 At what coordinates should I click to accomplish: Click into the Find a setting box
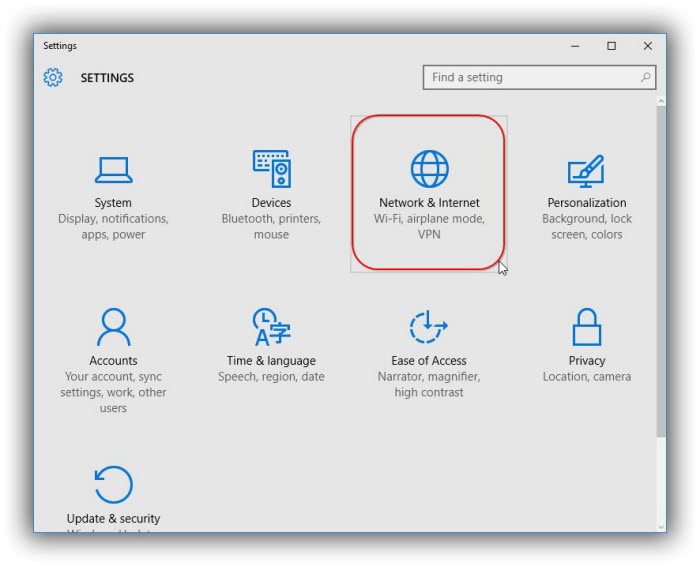539,77
